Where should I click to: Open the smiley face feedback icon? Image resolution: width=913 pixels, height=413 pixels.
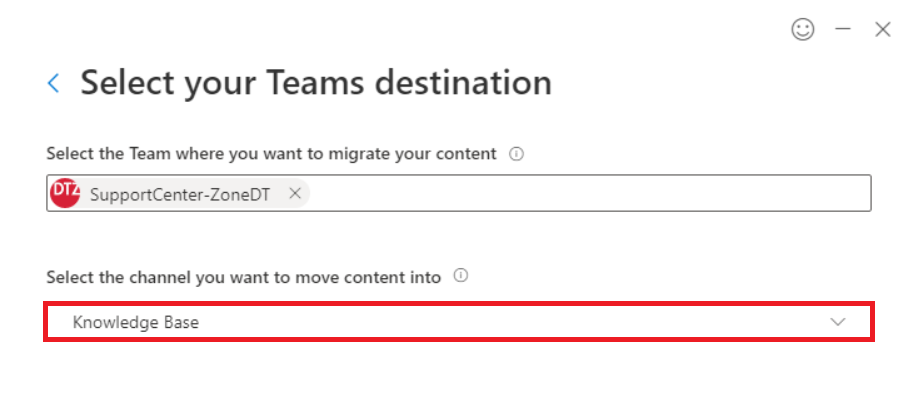pyautogui.click(x=802, y=29)
